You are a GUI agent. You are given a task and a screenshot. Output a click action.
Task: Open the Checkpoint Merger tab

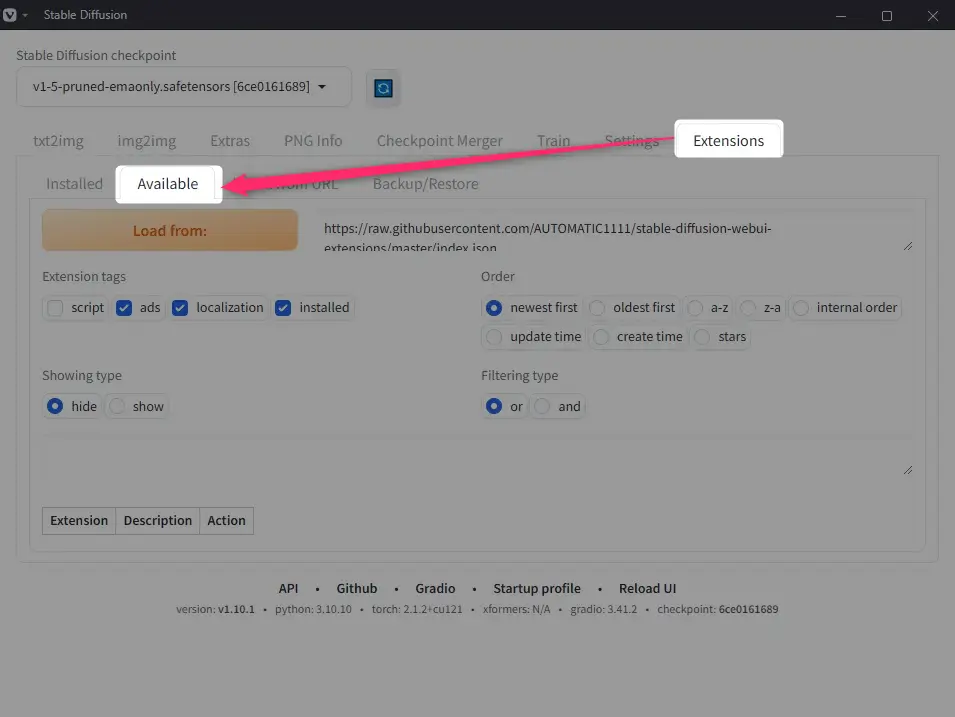(x=440, y=141)
